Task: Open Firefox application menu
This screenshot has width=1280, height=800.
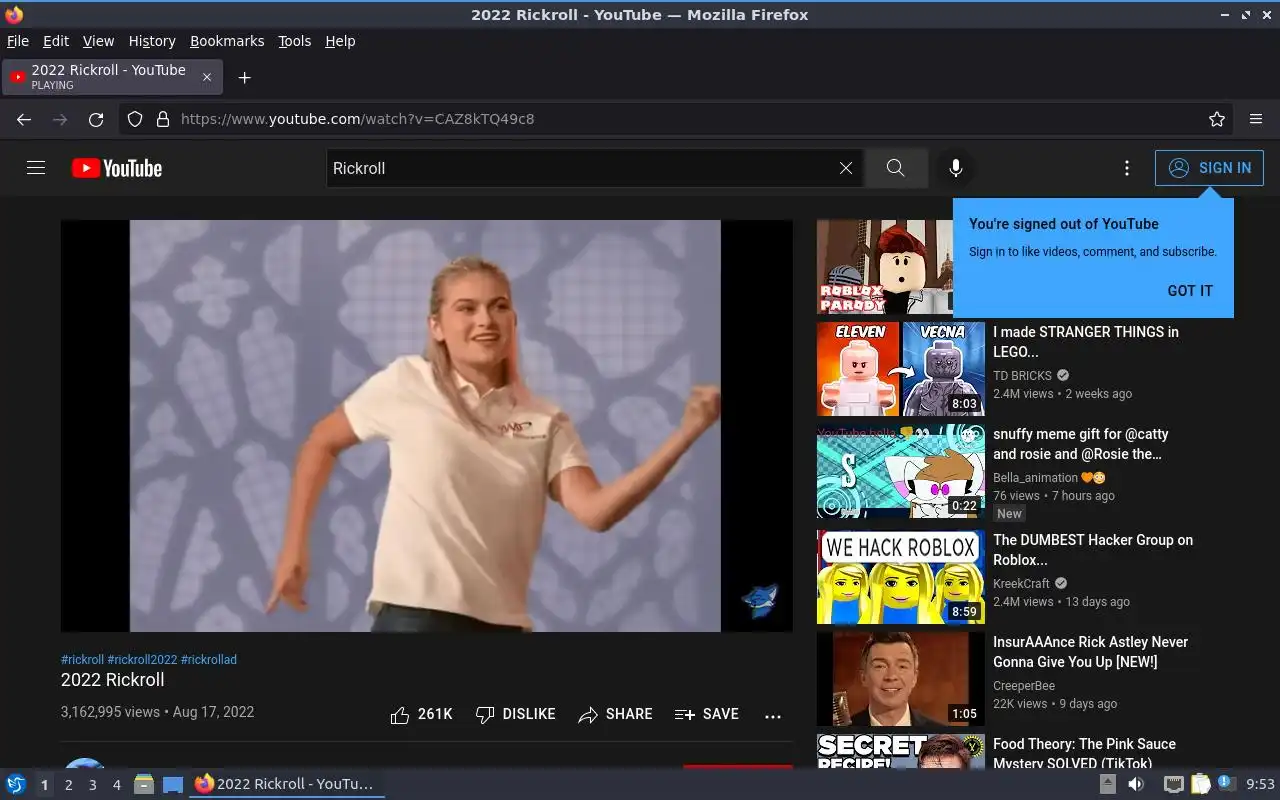Action: tap(1256, 119)
